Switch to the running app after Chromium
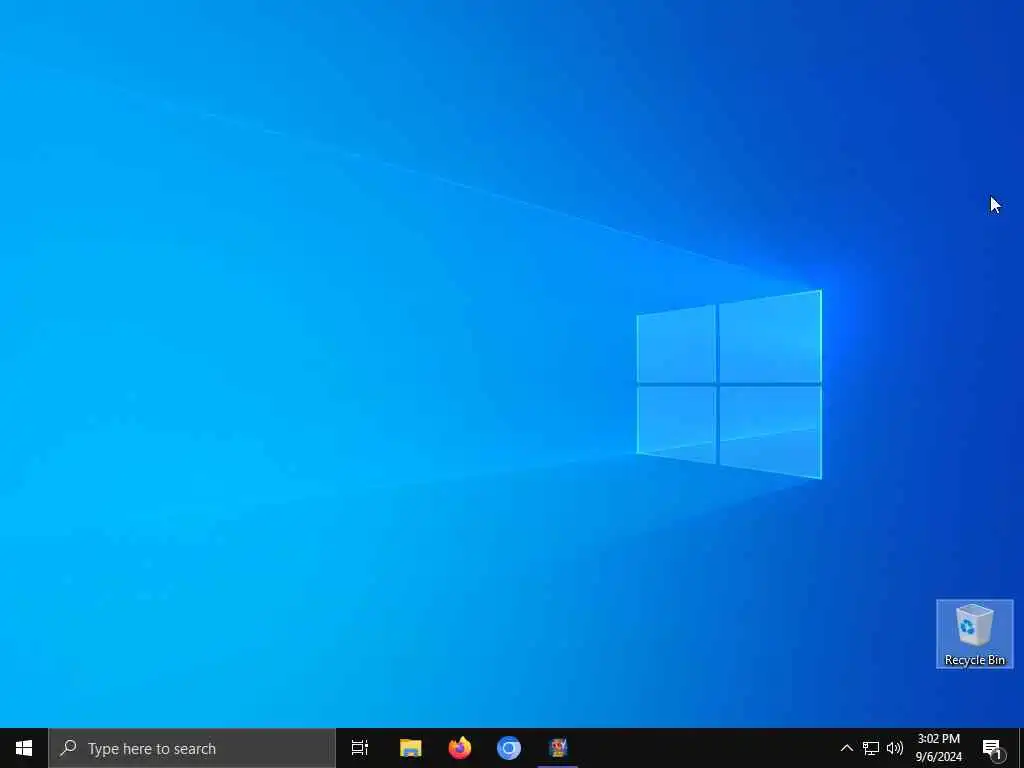Image resolution: width=1024 pixels, height=768 pixels. 558,748
